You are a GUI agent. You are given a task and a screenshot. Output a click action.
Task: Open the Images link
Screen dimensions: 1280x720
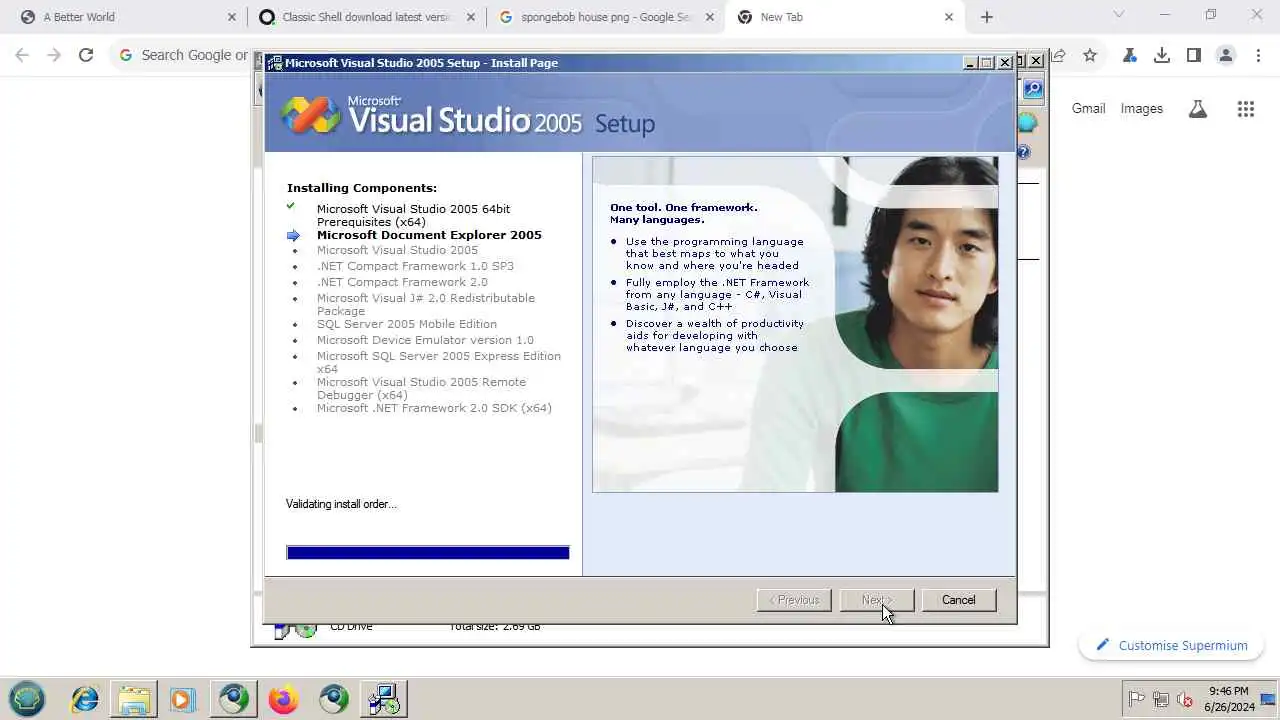(x=1142, y=109)
